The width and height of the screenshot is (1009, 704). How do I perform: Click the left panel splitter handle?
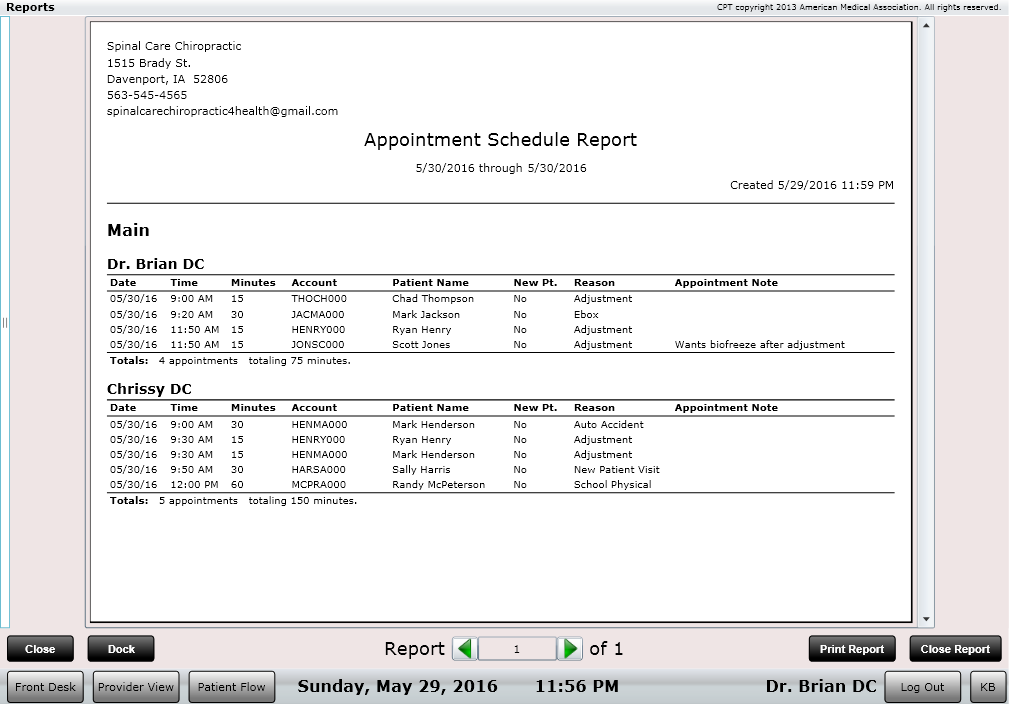point(5,323)
